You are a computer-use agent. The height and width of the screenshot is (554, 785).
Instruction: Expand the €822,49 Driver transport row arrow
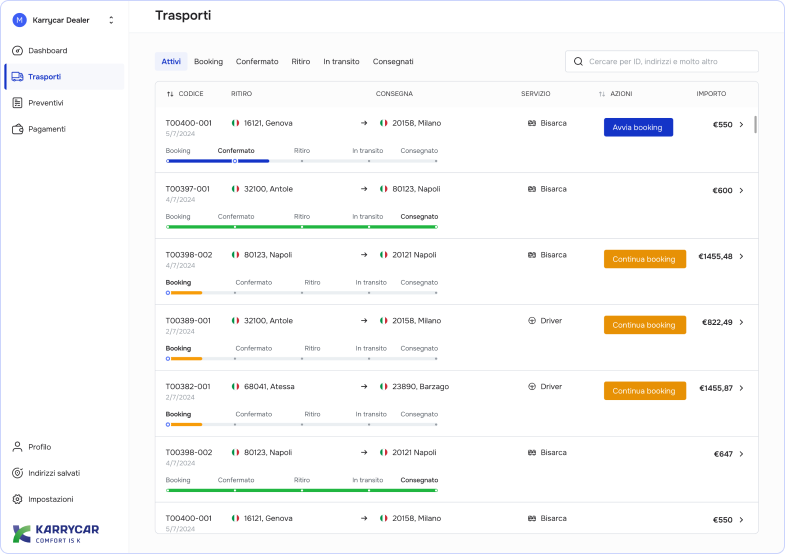[741, 322]
